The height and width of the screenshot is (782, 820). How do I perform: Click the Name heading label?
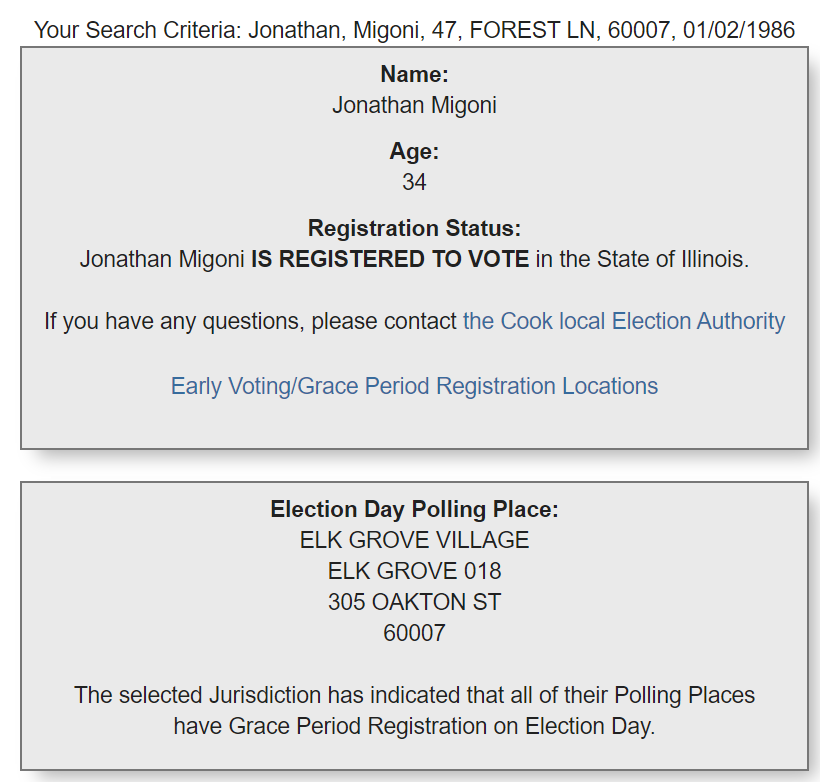pyautogui.click(x=414, y=74)
